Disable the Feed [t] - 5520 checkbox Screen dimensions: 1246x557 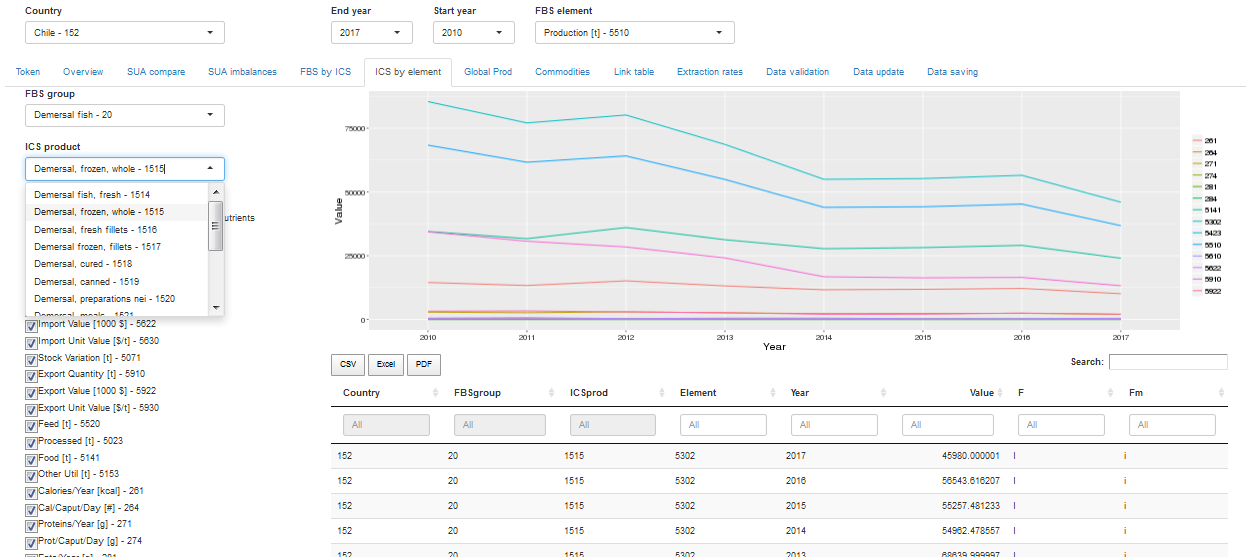coord(31,425)
